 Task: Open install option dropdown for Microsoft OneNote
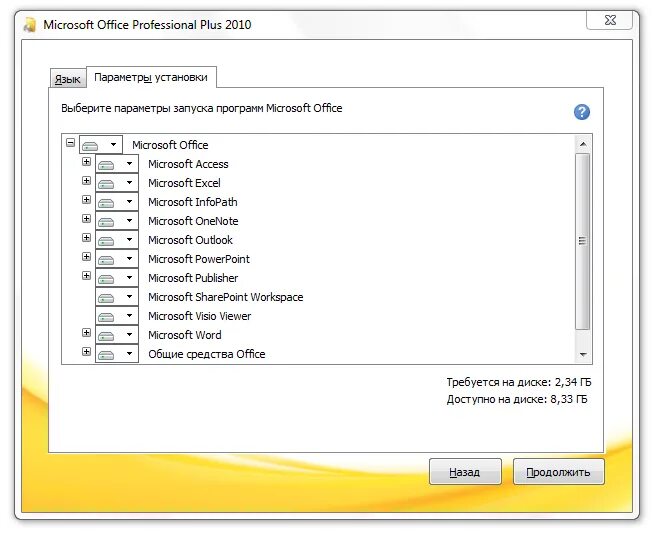[x=117, y=221]
